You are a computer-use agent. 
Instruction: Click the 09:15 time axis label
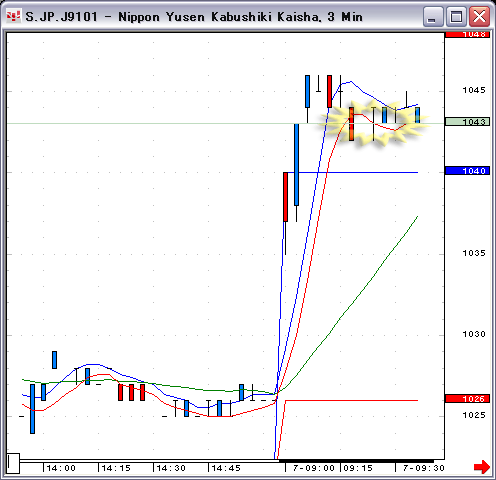[358, 468]
